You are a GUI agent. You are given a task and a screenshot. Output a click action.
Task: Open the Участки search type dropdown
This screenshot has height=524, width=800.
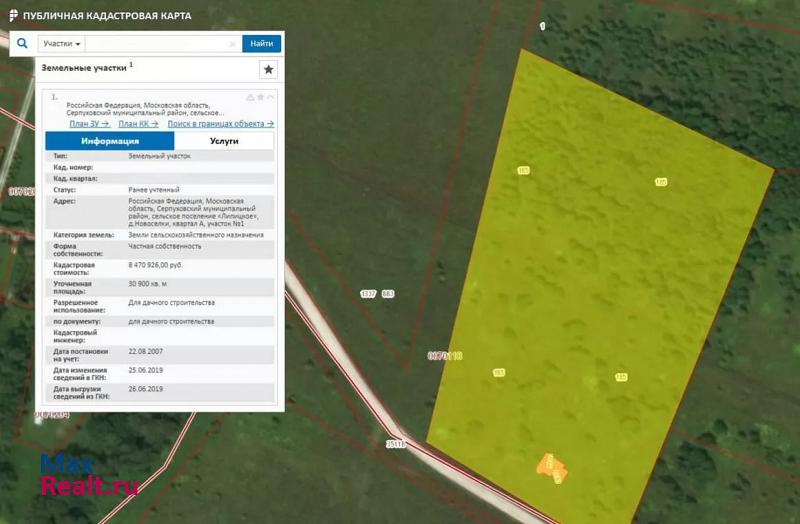pyautogui.click(x=63, y=44)
